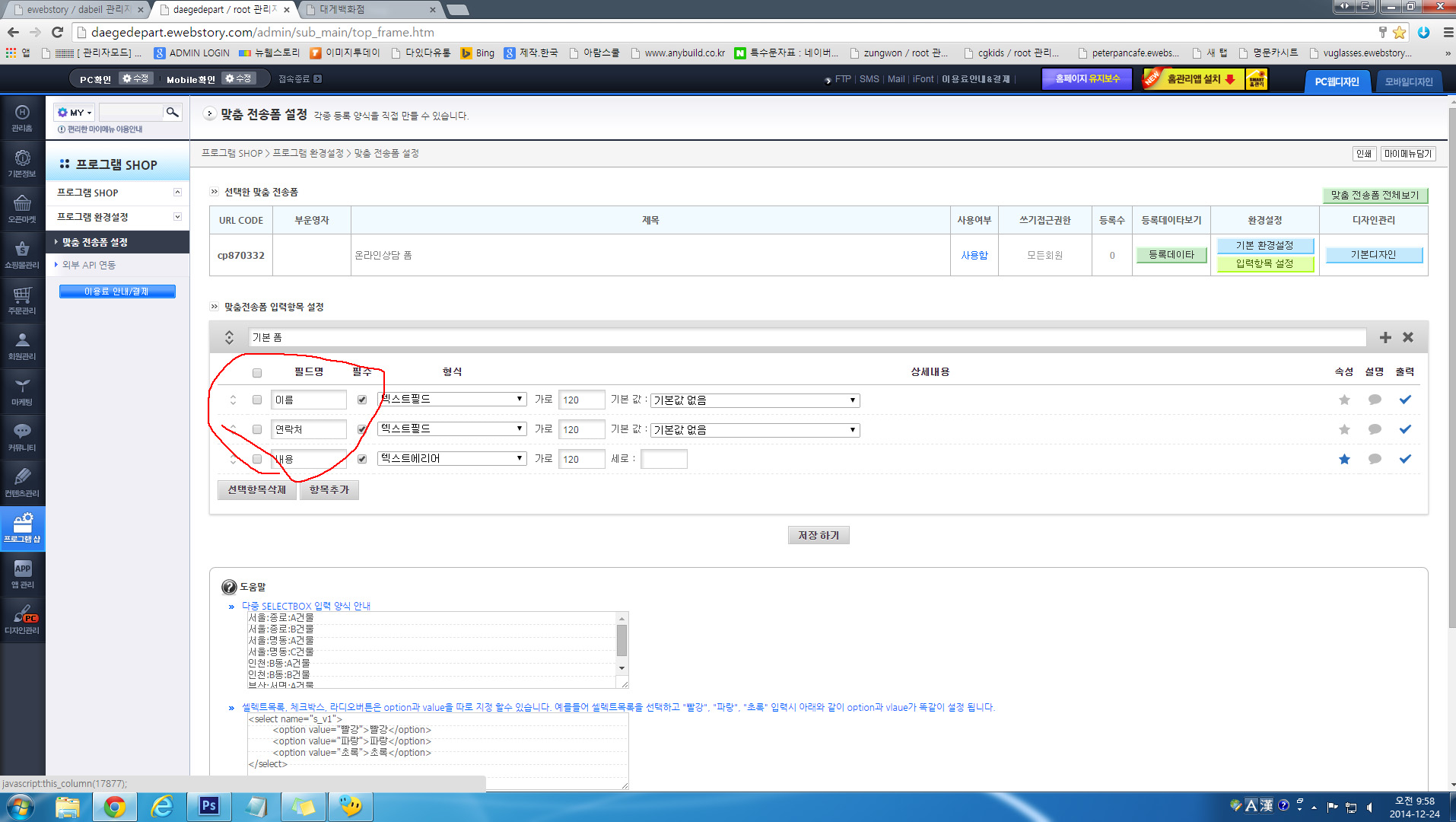Click the plus icon on 기본 폼 bar

click(1385, 337)
